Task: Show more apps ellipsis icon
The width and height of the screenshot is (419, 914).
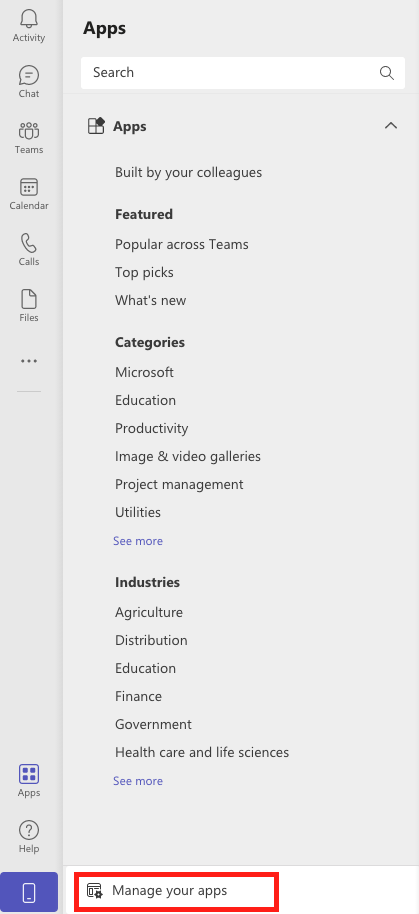Action: (x=29, y=361)
